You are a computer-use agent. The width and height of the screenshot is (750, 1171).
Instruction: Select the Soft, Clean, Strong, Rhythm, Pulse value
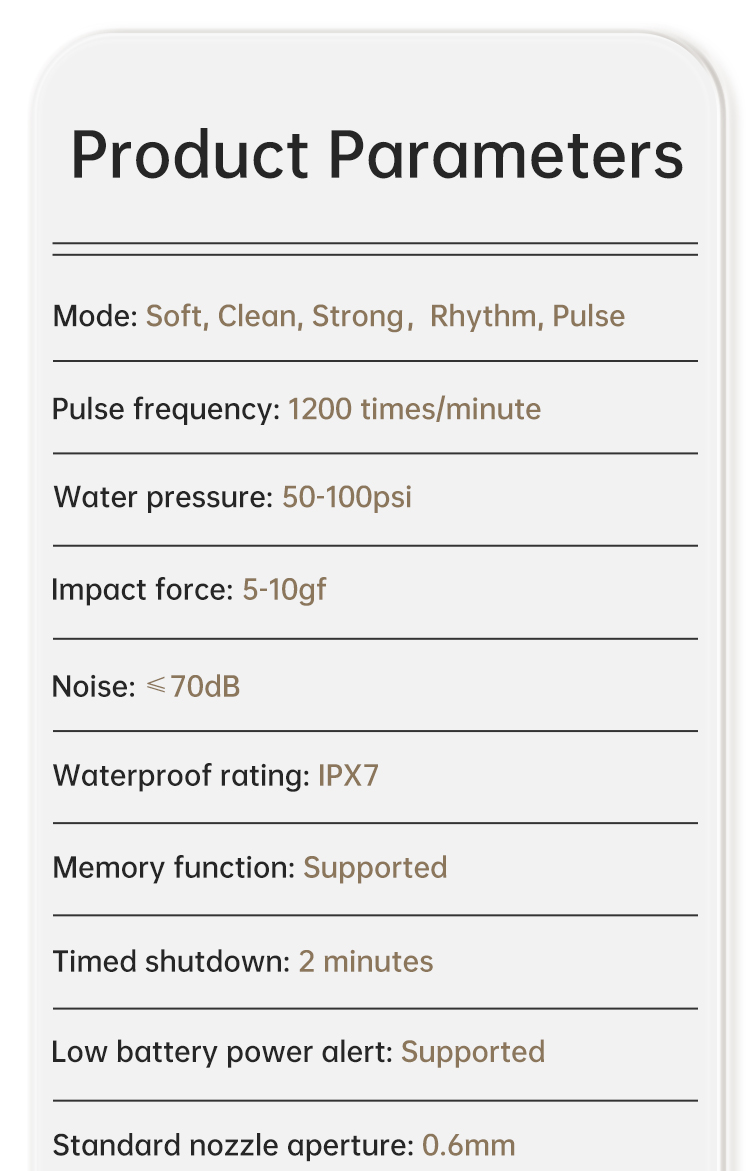pos(385,317)
